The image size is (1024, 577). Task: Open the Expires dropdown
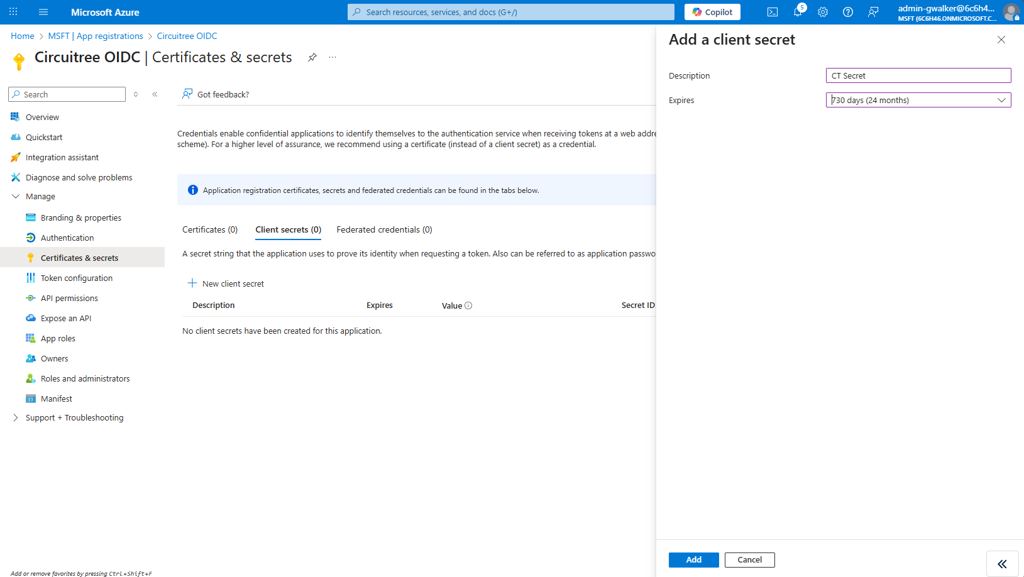point(918,100)
